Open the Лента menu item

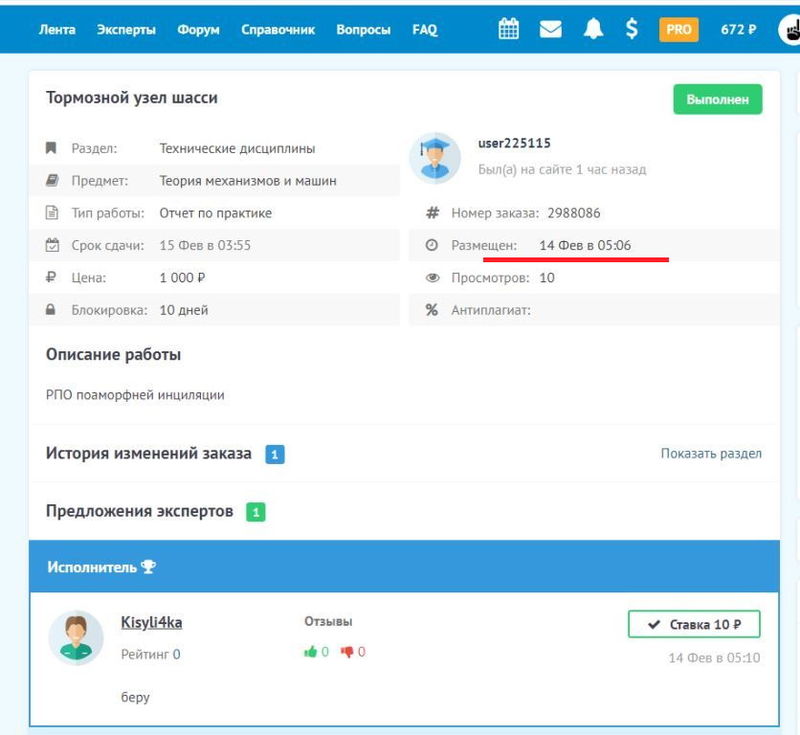click(57, 30)
